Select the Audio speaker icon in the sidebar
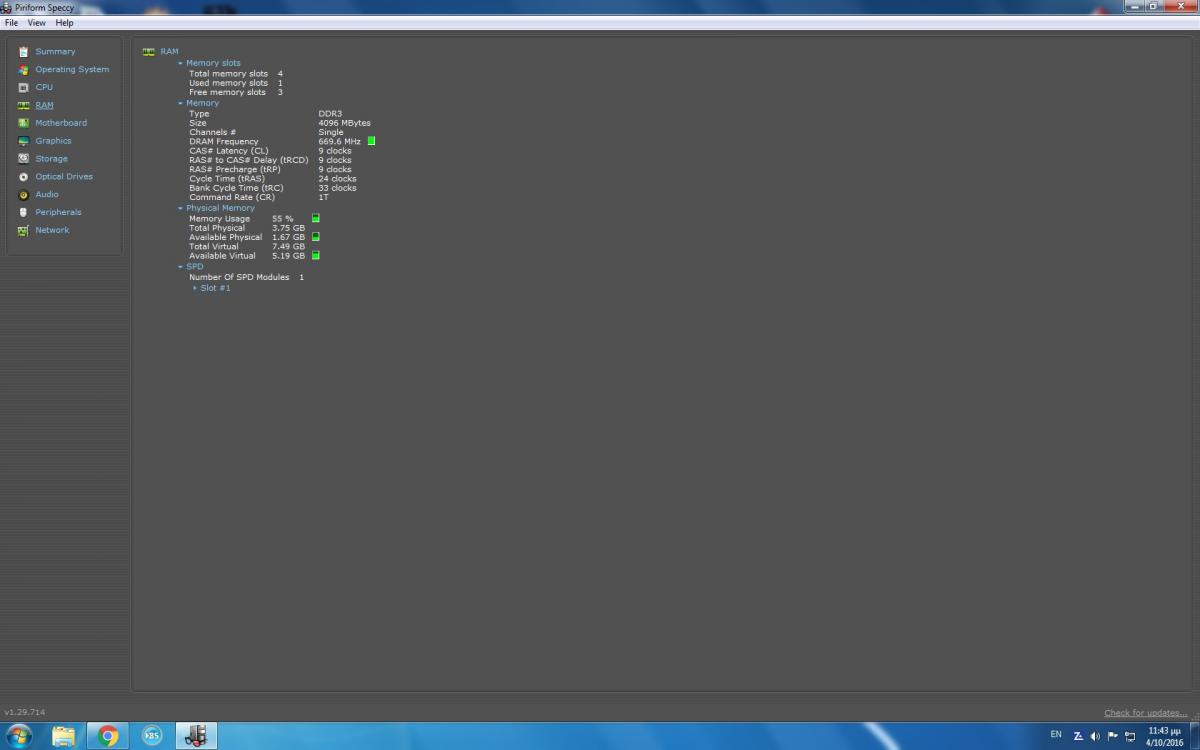Viewport: 1200px width, 750px height. click(24, 195)
